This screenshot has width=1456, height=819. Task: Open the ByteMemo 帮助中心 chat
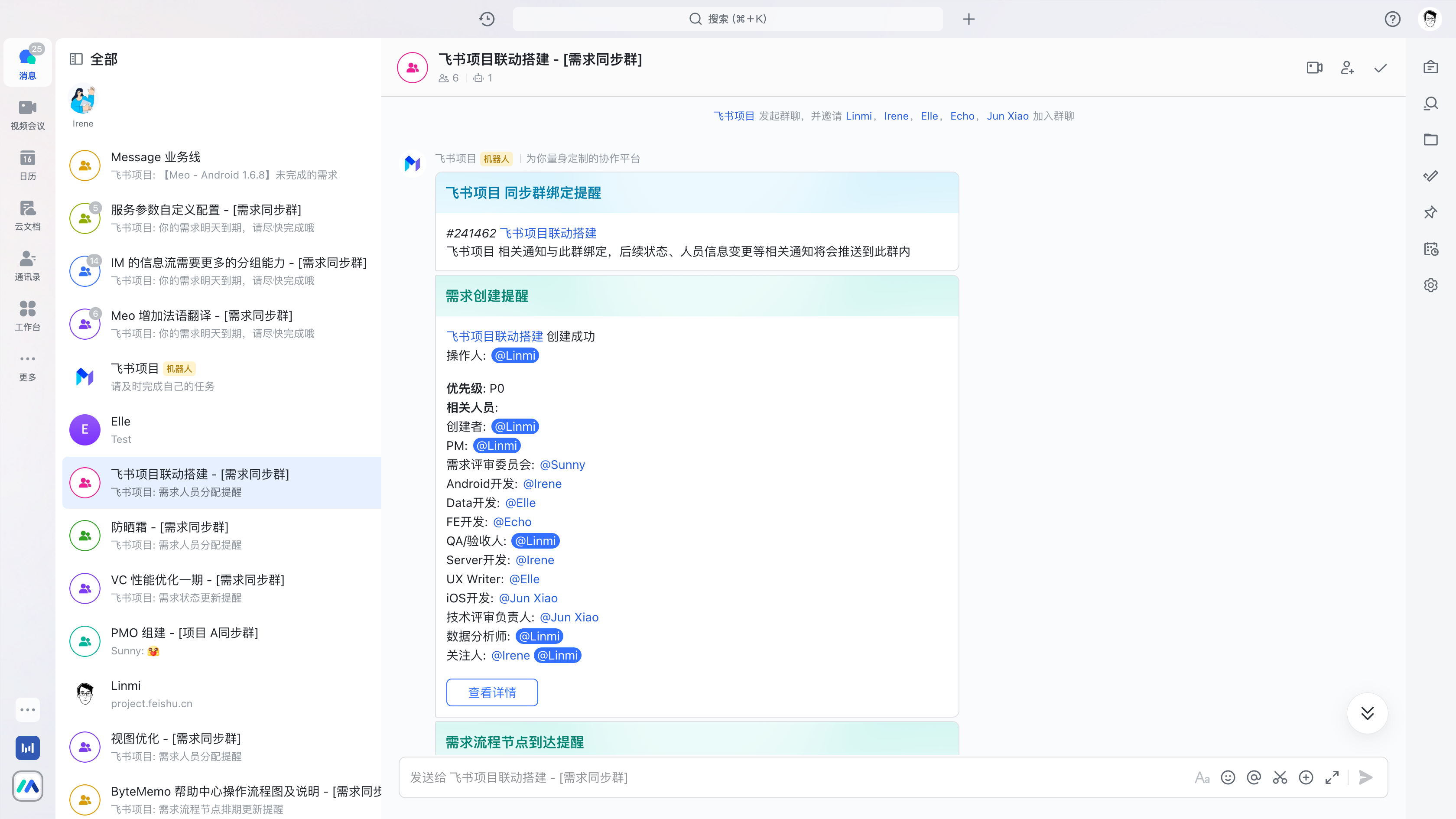222,799
